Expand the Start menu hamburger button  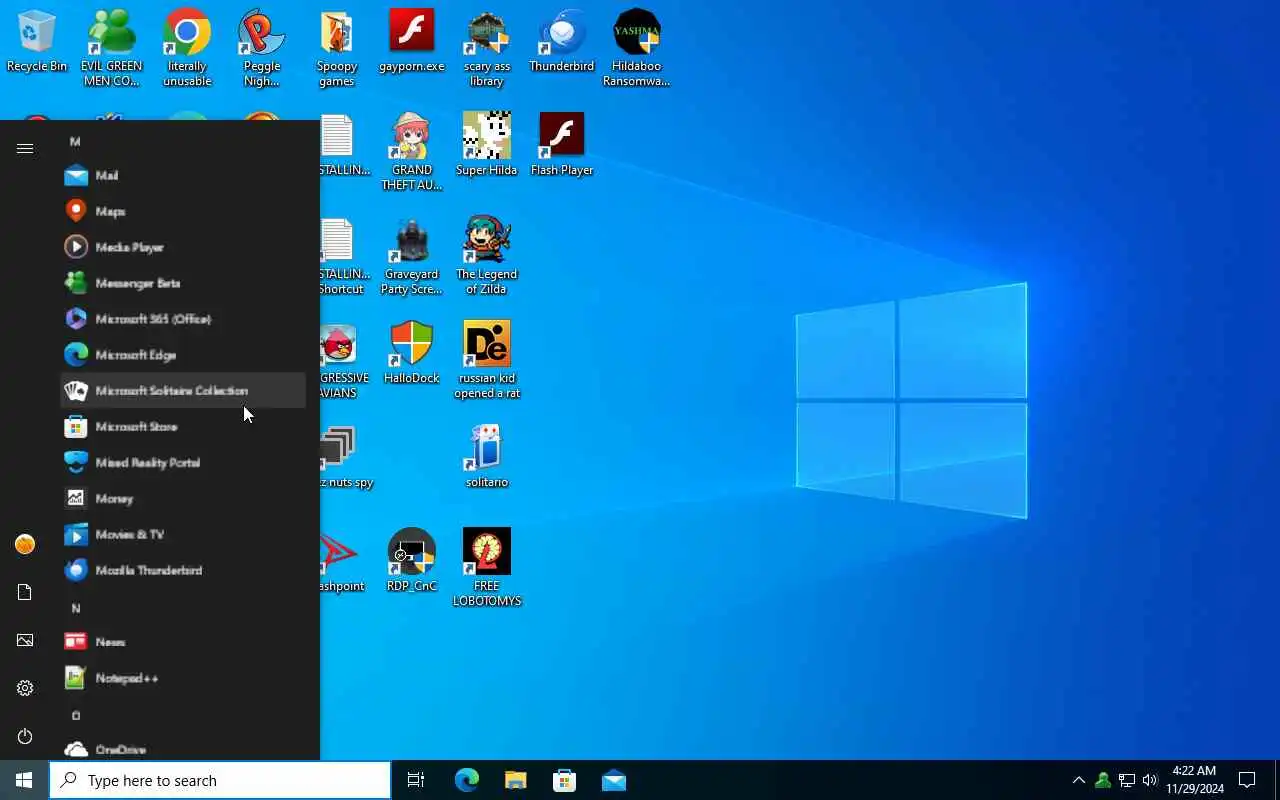25,148
